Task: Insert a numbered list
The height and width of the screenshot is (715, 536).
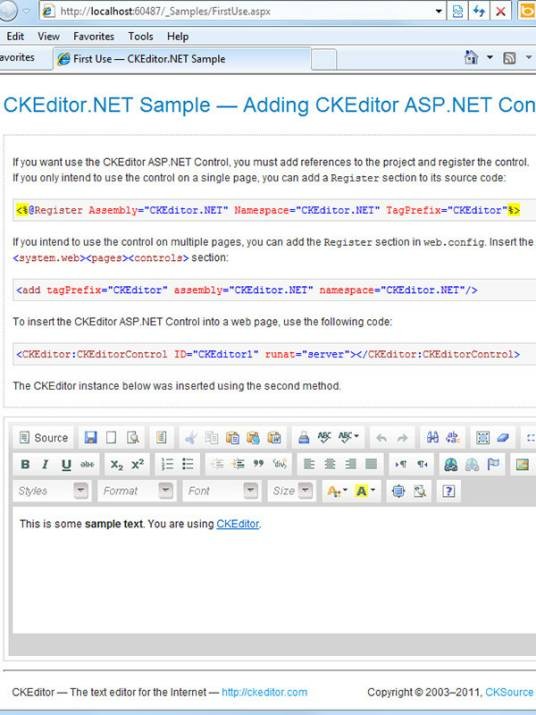Action: tap(167, 464)
